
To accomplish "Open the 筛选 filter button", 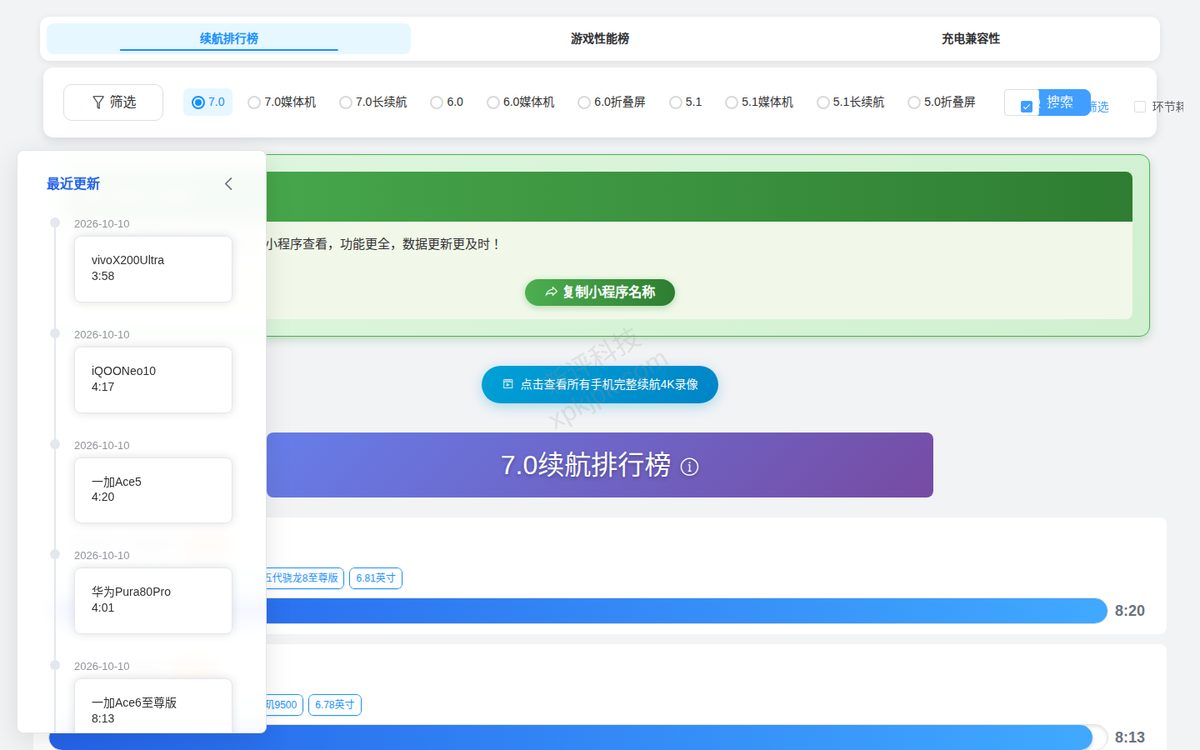I will pyautogui.click(x=113, y=102).
